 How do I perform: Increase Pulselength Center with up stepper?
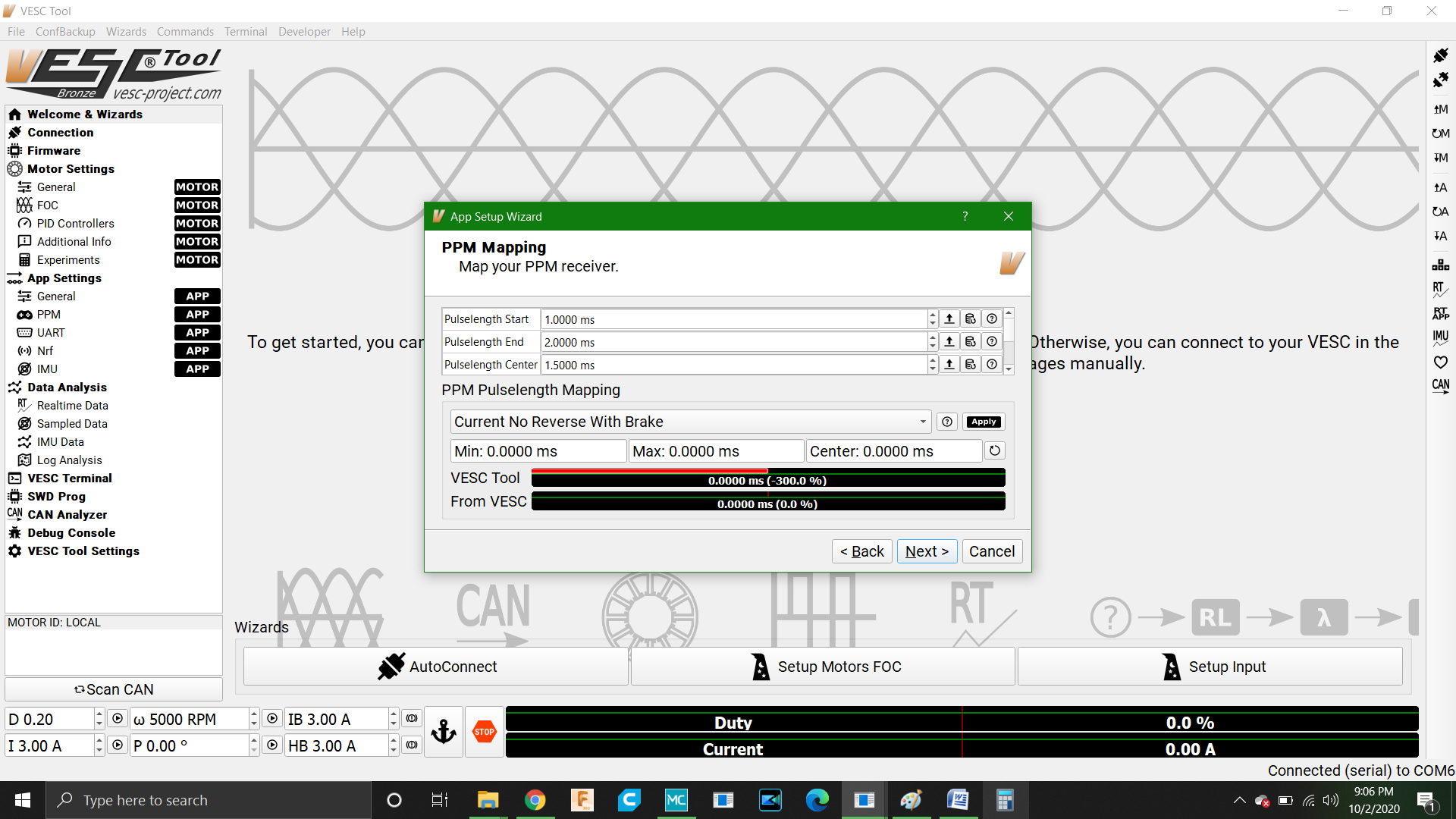pyautogui.click(x=933, y=360)
